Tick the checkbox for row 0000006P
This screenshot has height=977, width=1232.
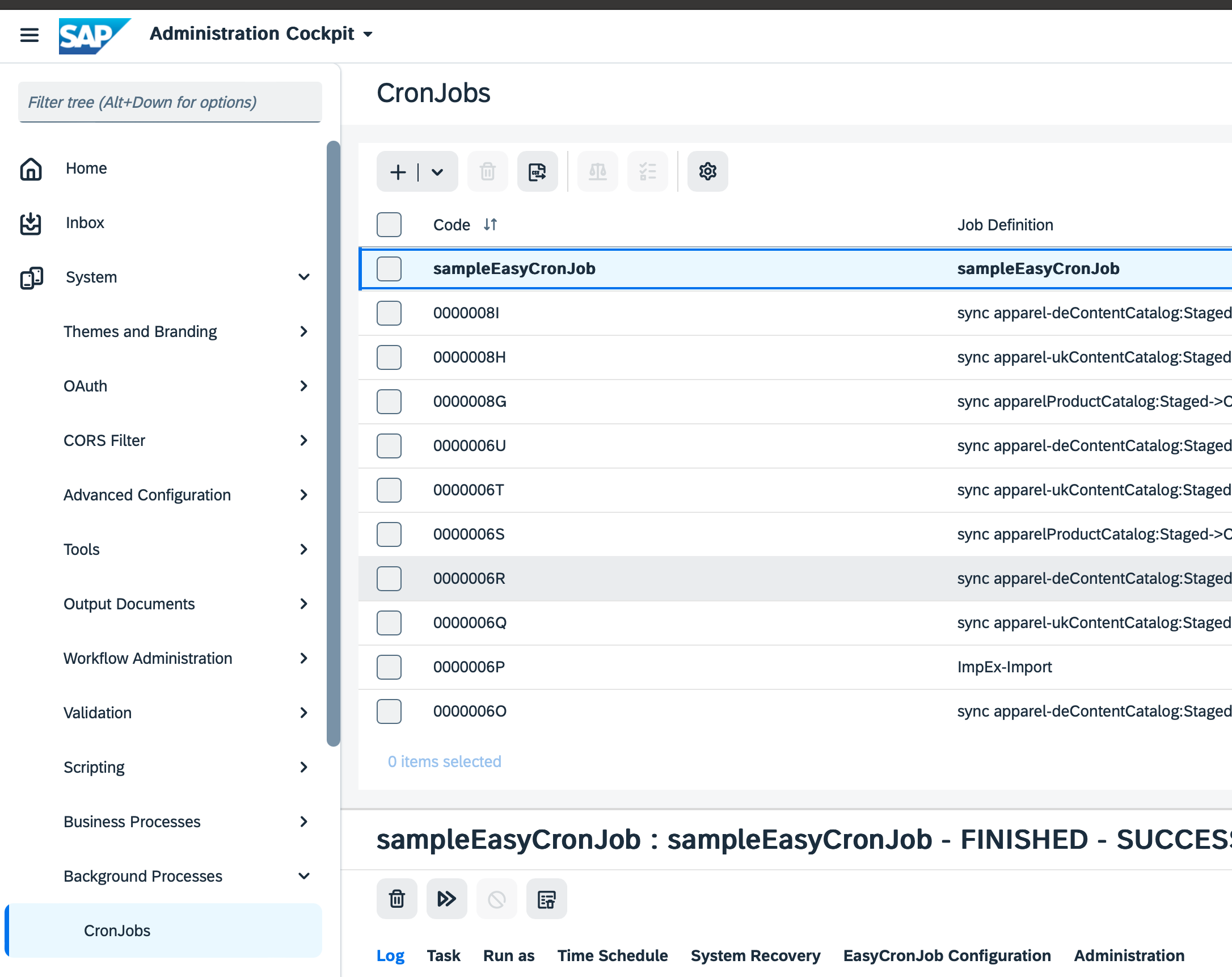(x=389, y=667)
